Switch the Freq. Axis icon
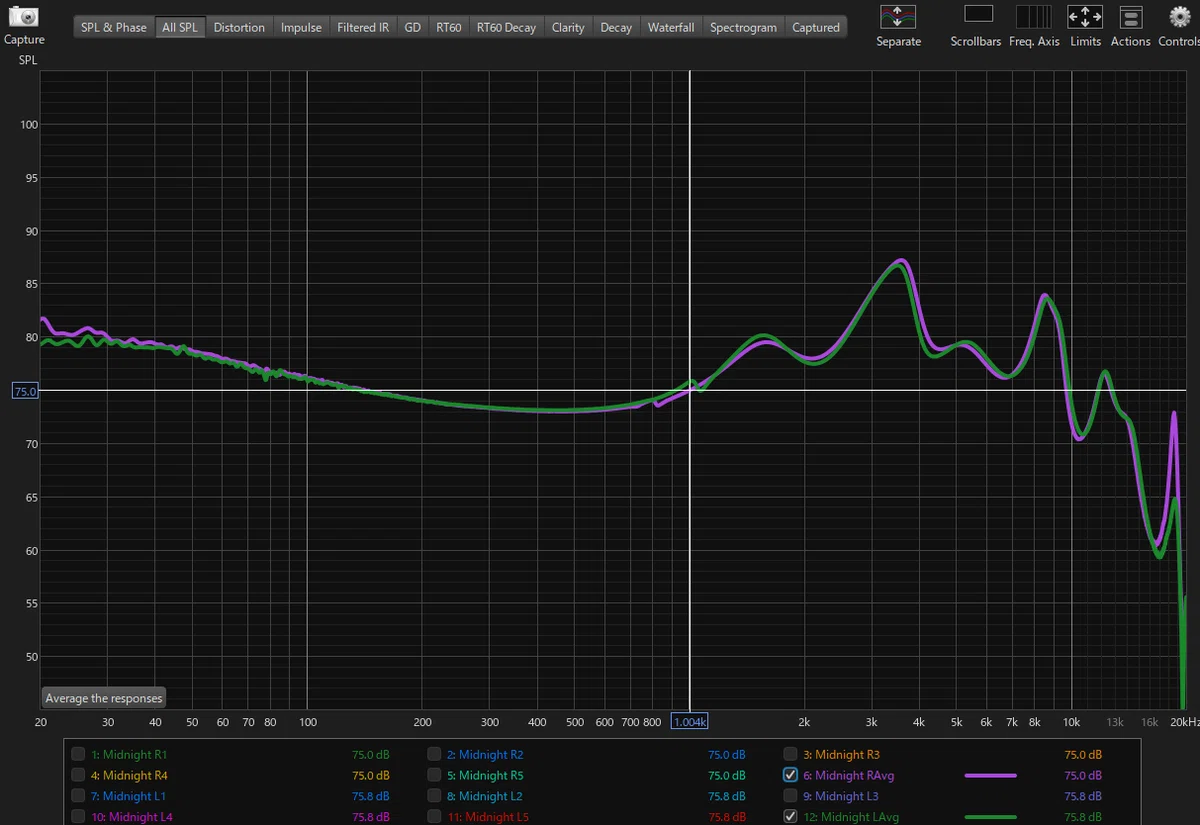Screen dimensions: 1200x825 click(1033, 16)
